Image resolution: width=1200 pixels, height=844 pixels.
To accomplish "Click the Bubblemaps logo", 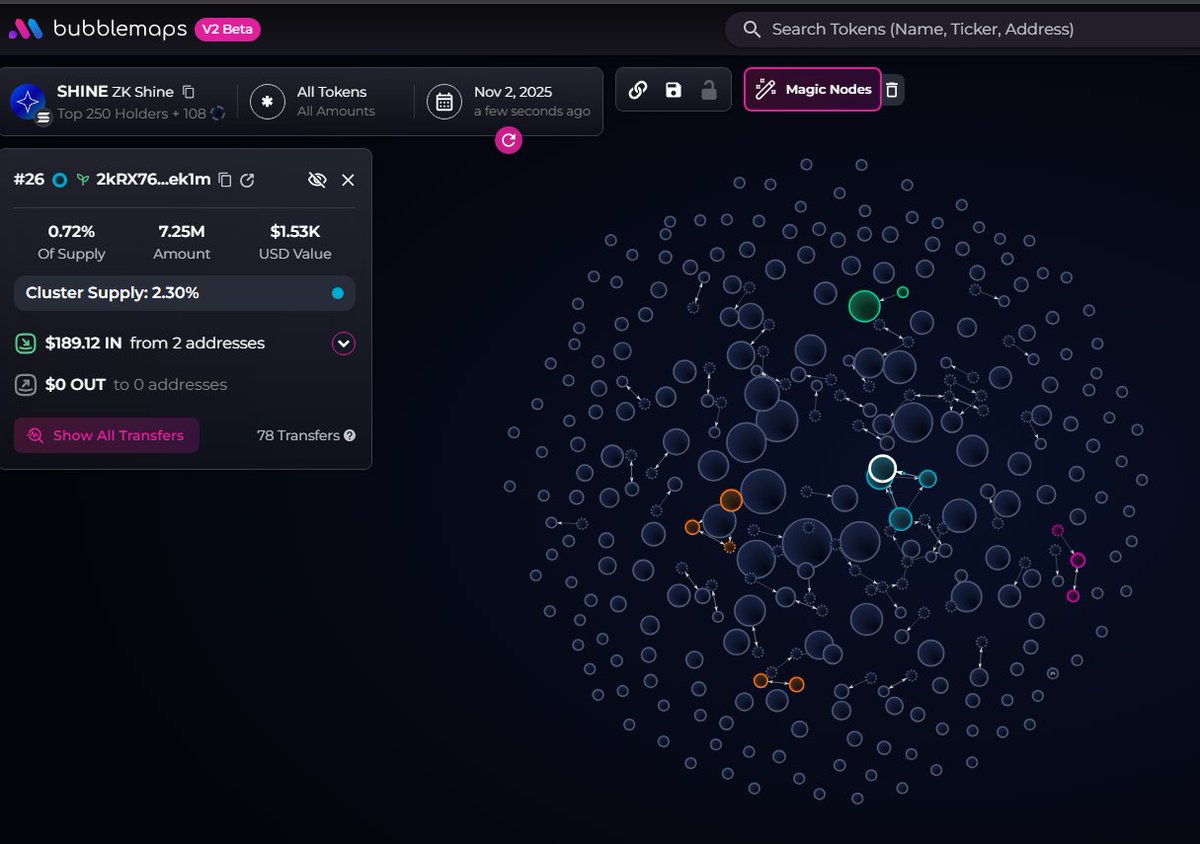I will (97, 29).
